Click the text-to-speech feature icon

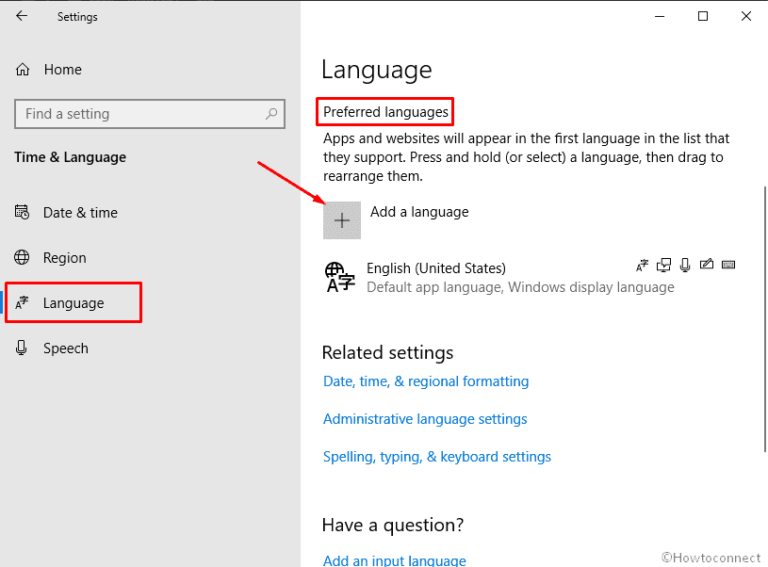(x=664, y=266)
